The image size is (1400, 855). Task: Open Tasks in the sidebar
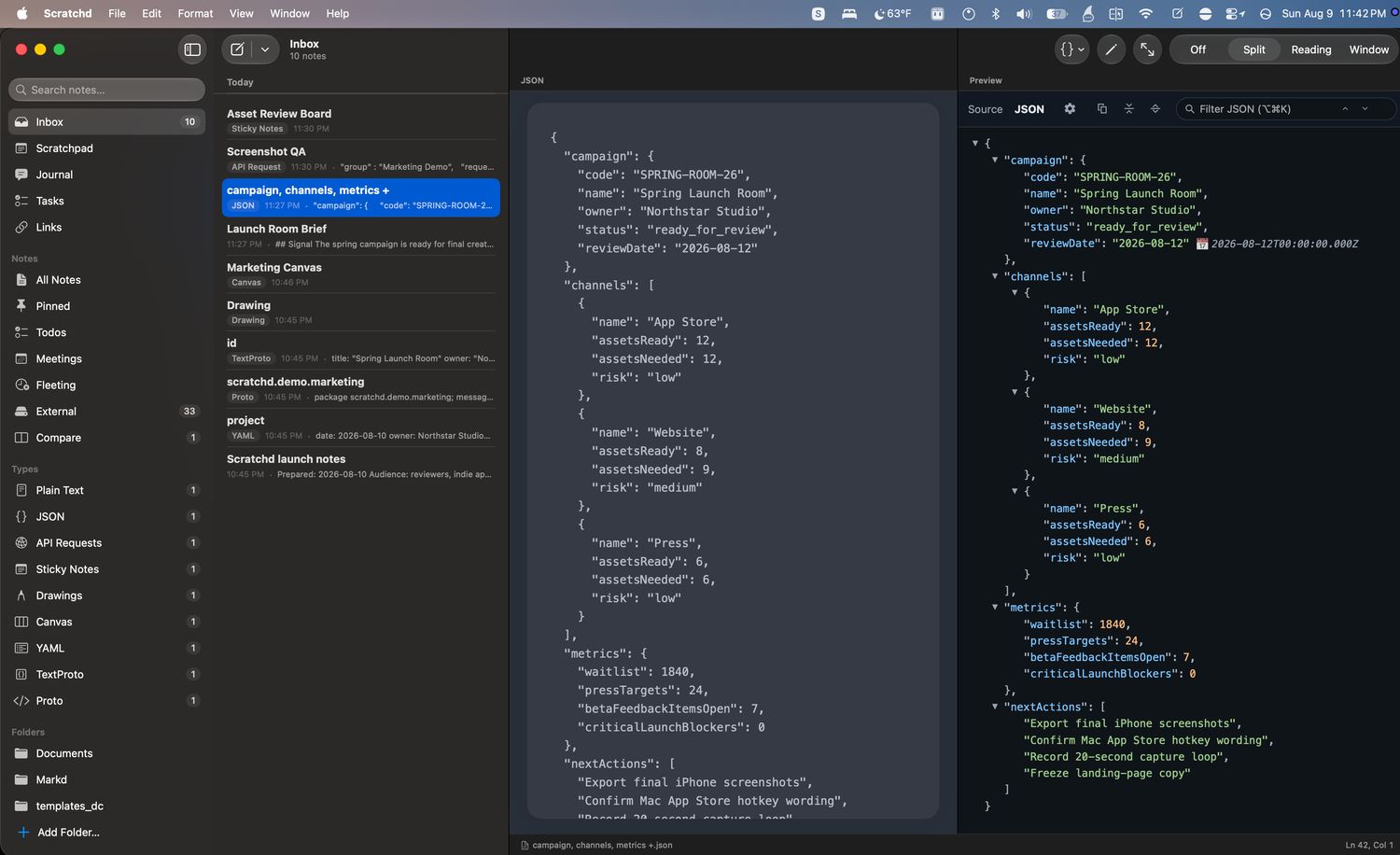107,201
